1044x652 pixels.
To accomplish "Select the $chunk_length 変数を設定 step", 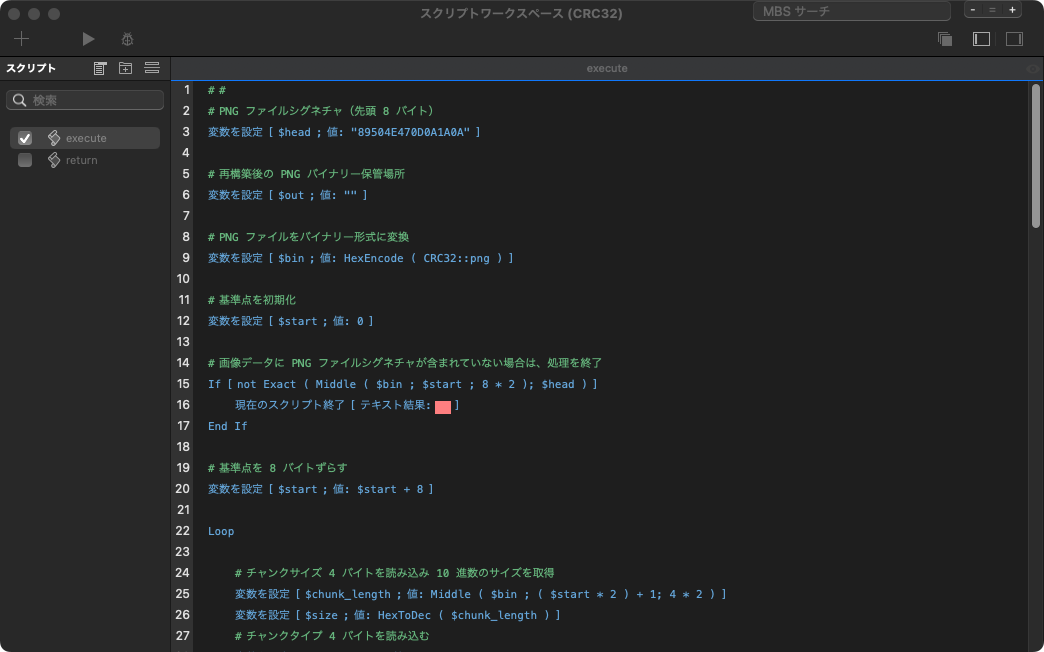I will tap(481, 594).
